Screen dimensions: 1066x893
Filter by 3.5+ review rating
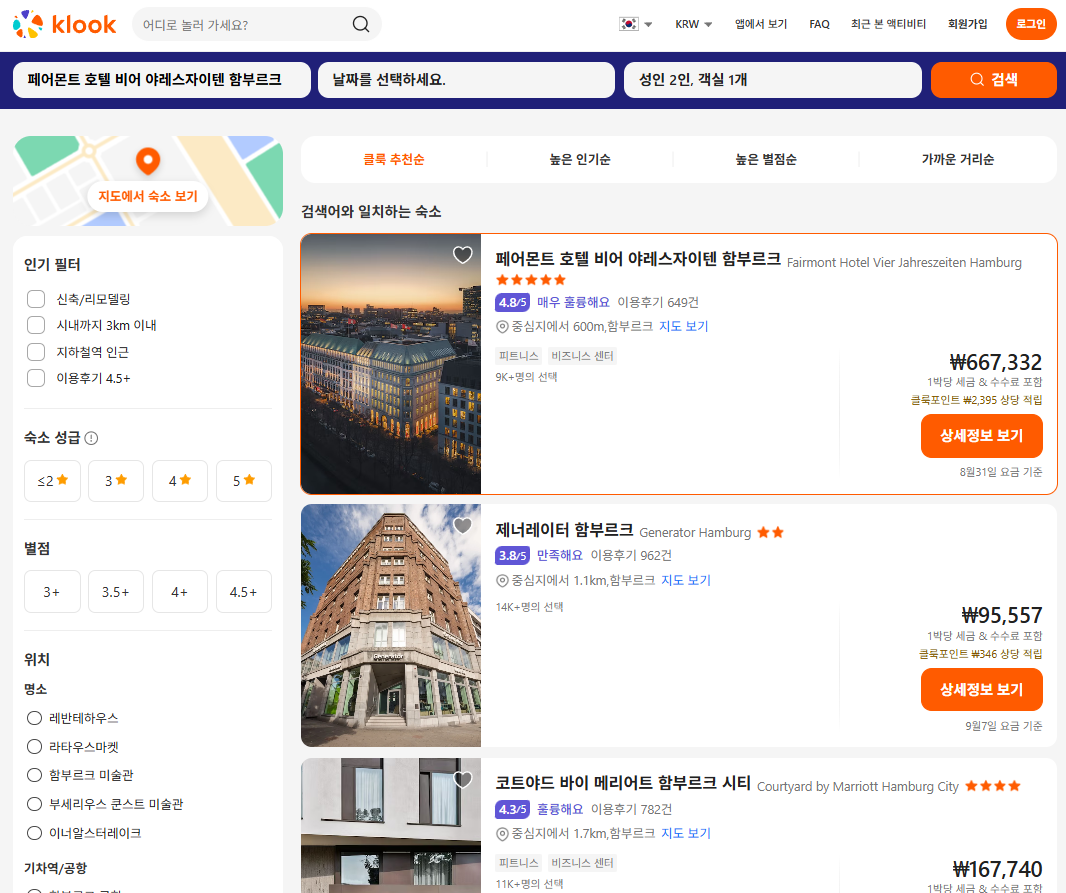coord(116,592)
